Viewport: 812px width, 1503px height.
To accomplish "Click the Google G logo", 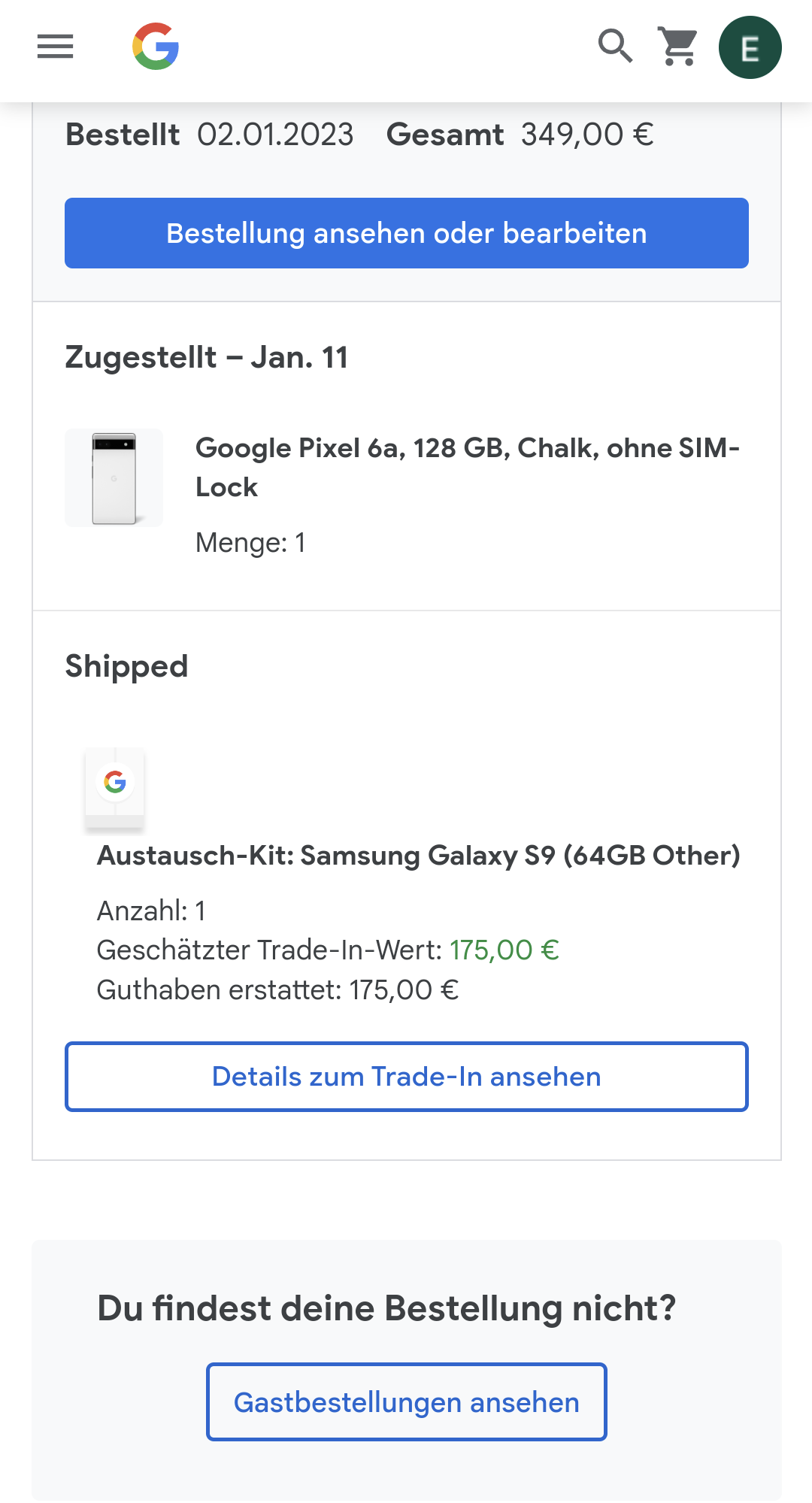I will [156, 47].
